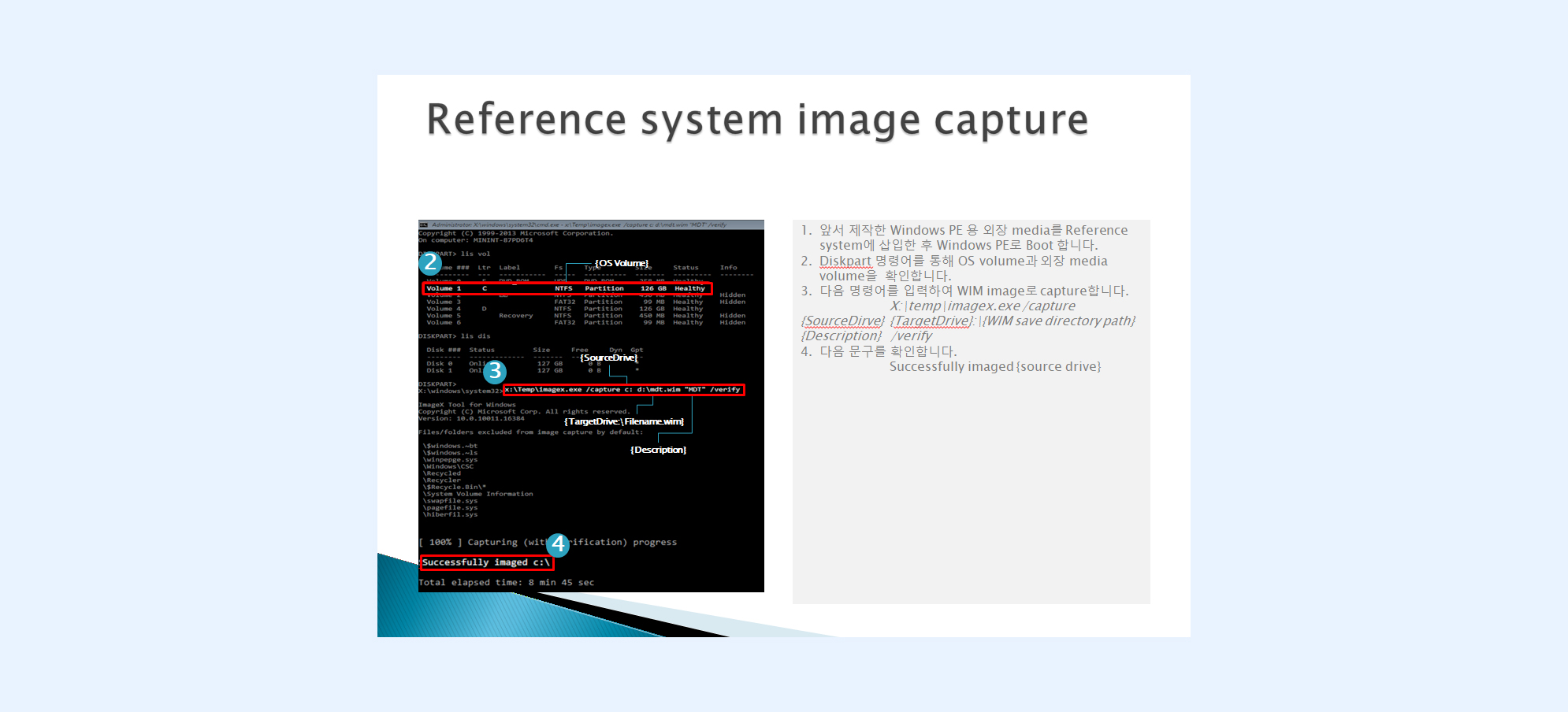This screenshot has height=712, width=1568.
Task: Click the "[ 100% ] Capturing" progress line
Action: tap(548, 542)
